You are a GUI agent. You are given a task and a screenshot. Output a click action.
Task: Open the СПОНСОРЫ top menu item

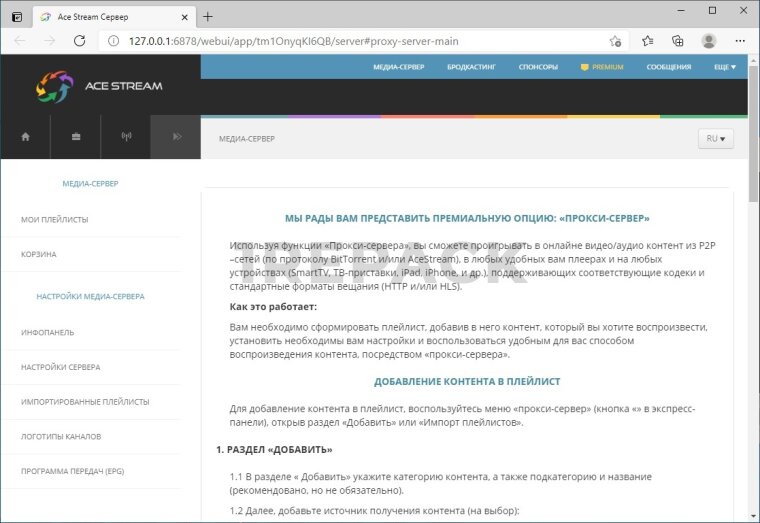(x=538, y=67)
